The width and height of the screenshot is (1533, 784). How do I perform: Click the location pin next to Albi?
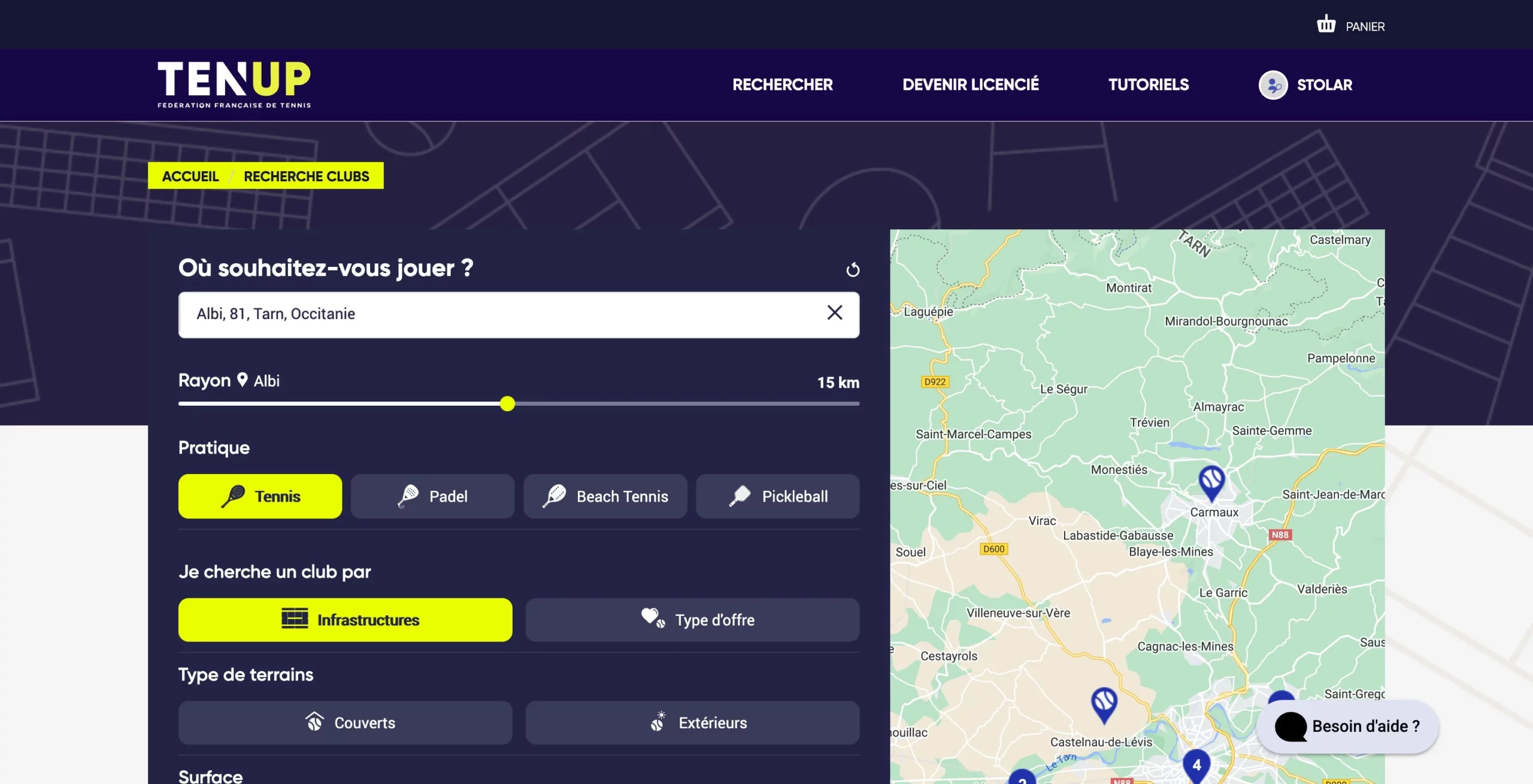[x=243, y=379]
